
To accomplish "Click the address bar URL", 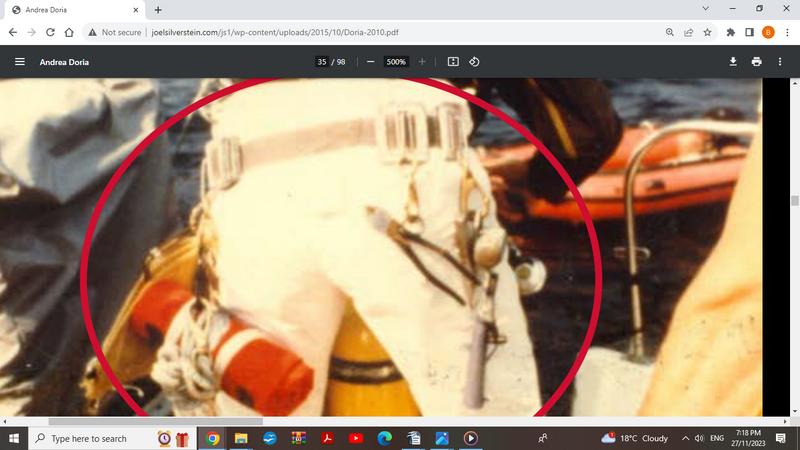I will 300,32.
